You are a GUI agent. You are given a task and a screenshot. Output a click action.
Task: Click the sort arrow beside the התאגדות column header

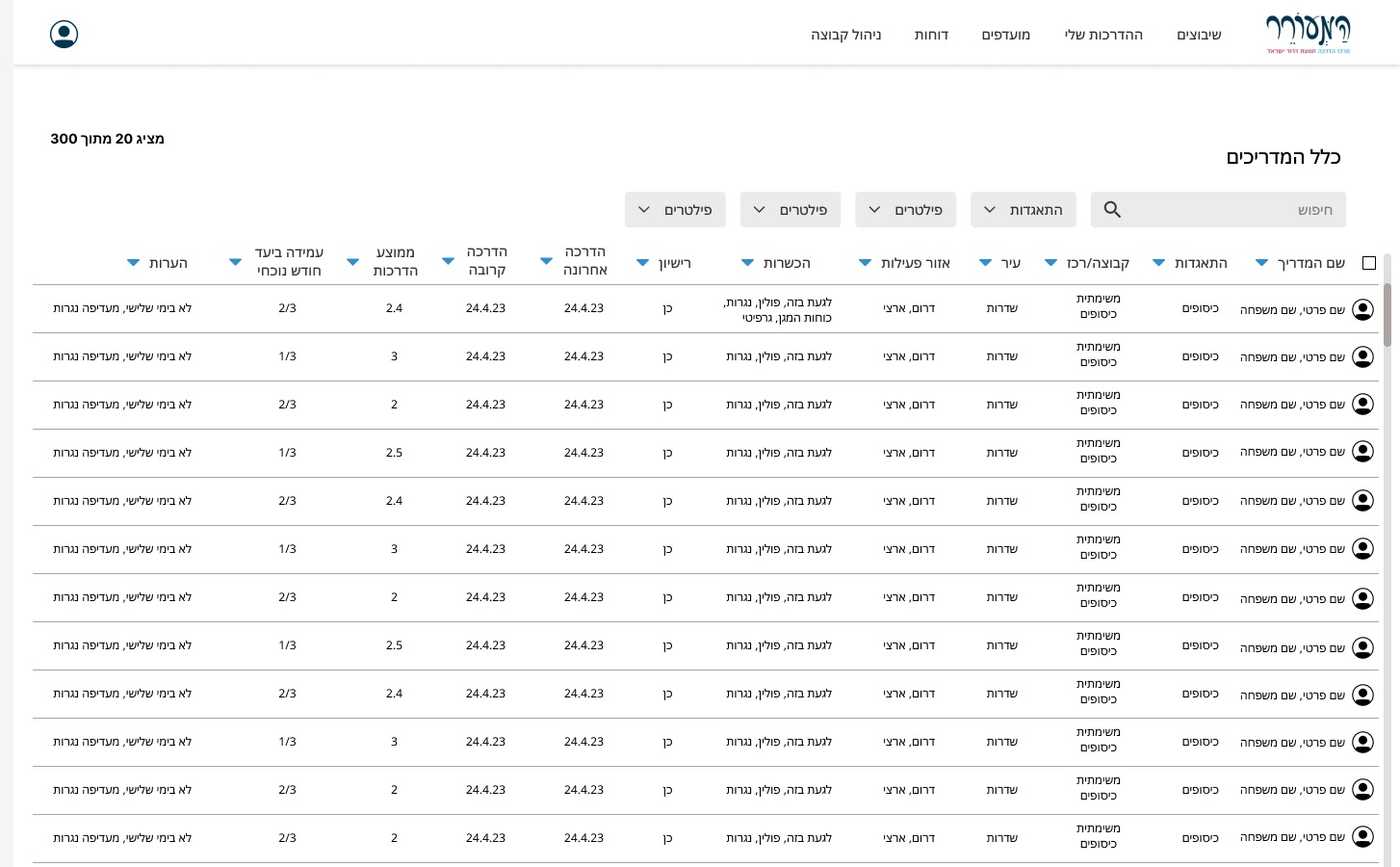point(1158,263)
